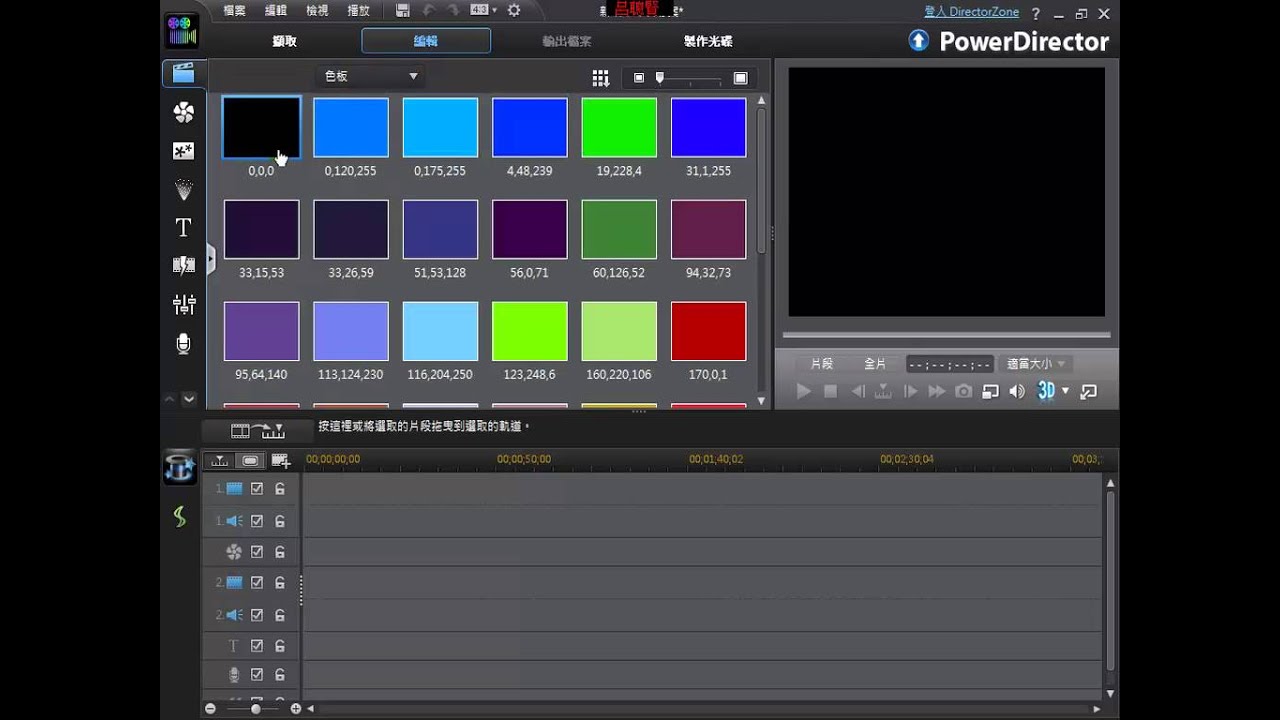Open the 3D mode options arrow
This screenshot has width=1280, height=720.
tap(1066, 391)
